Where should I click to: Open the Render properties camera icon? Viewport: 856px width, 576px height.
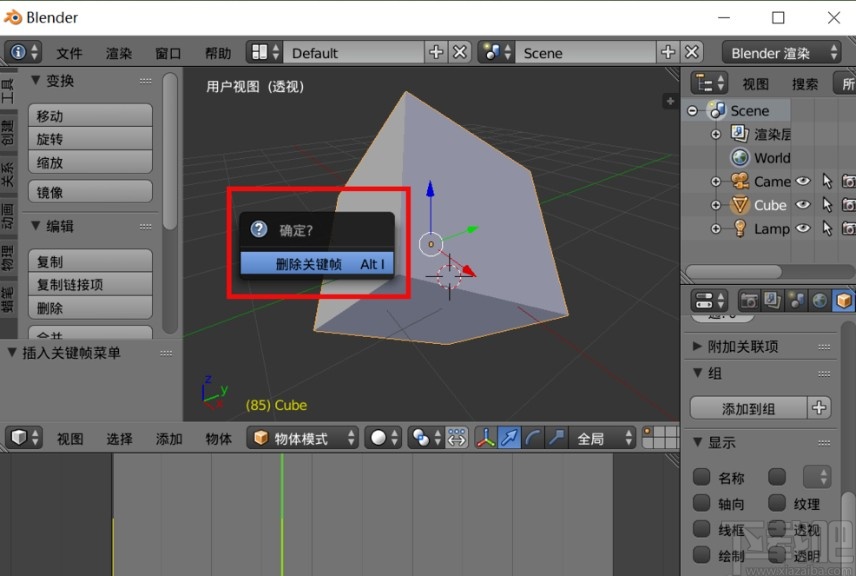(x=750, y=300)
